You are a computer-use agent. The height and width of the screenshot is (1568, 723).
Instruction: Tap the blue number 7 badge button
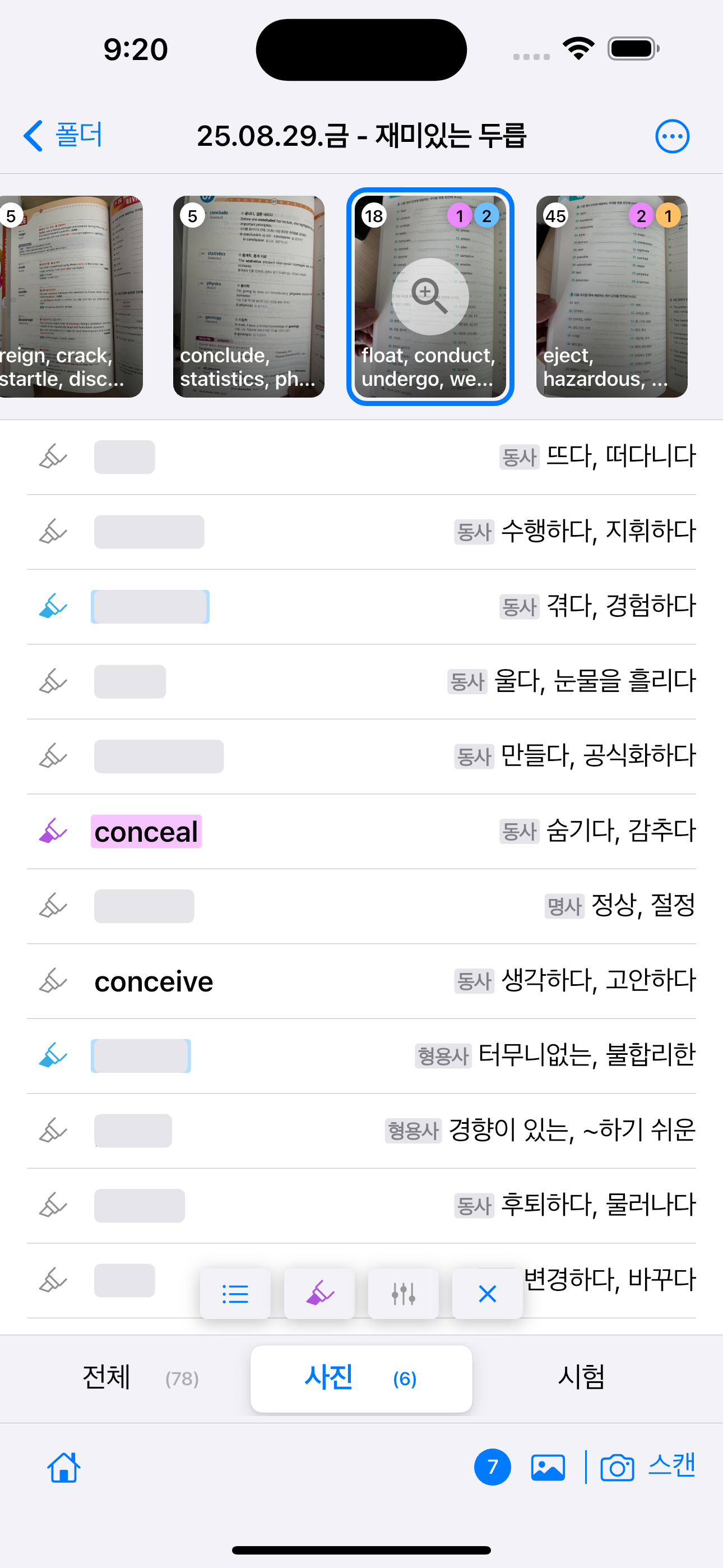(492, 1467)
